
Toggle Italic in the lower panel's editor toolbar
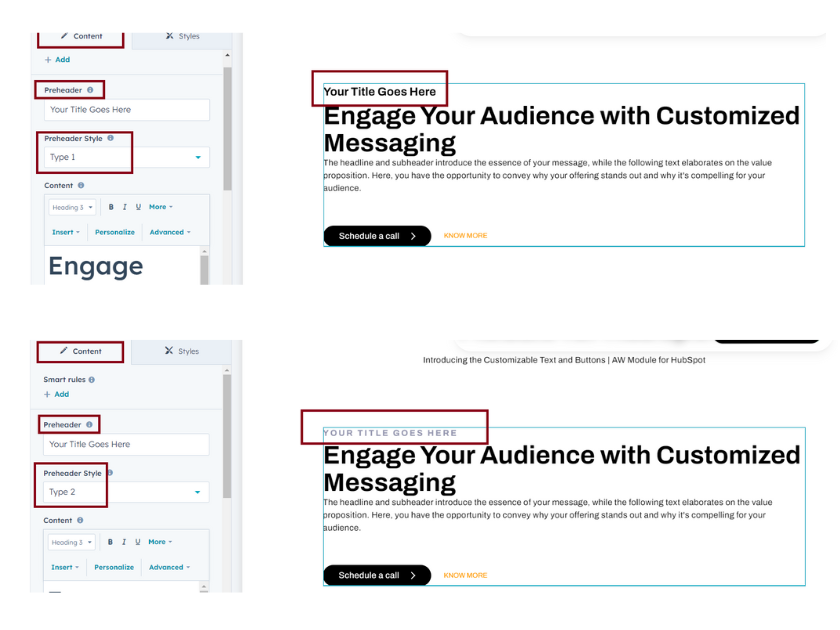pyautogui.click(x=124, y=542)
